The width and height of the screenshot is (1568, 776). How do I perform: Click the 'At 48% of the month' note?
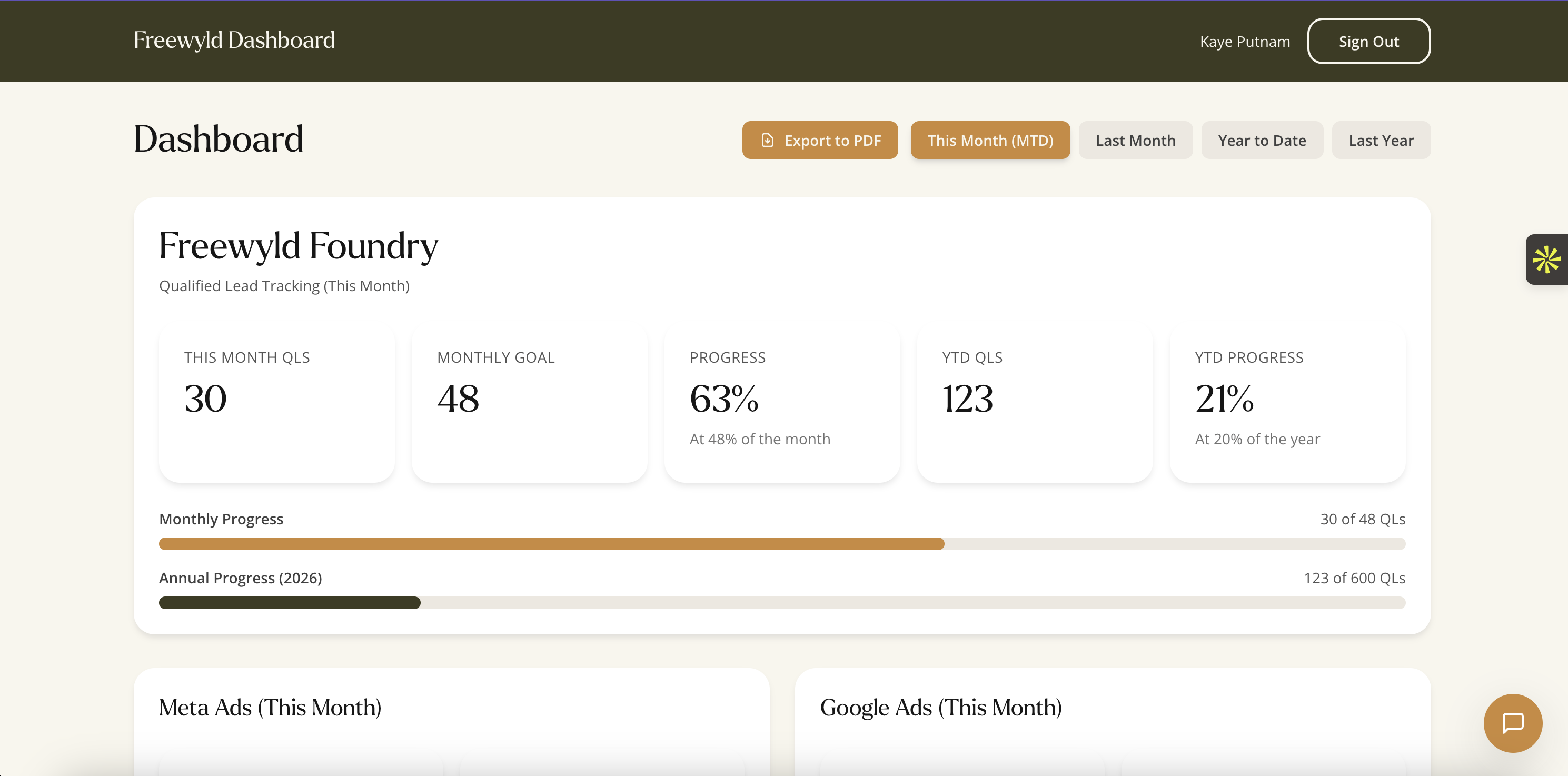760,439
